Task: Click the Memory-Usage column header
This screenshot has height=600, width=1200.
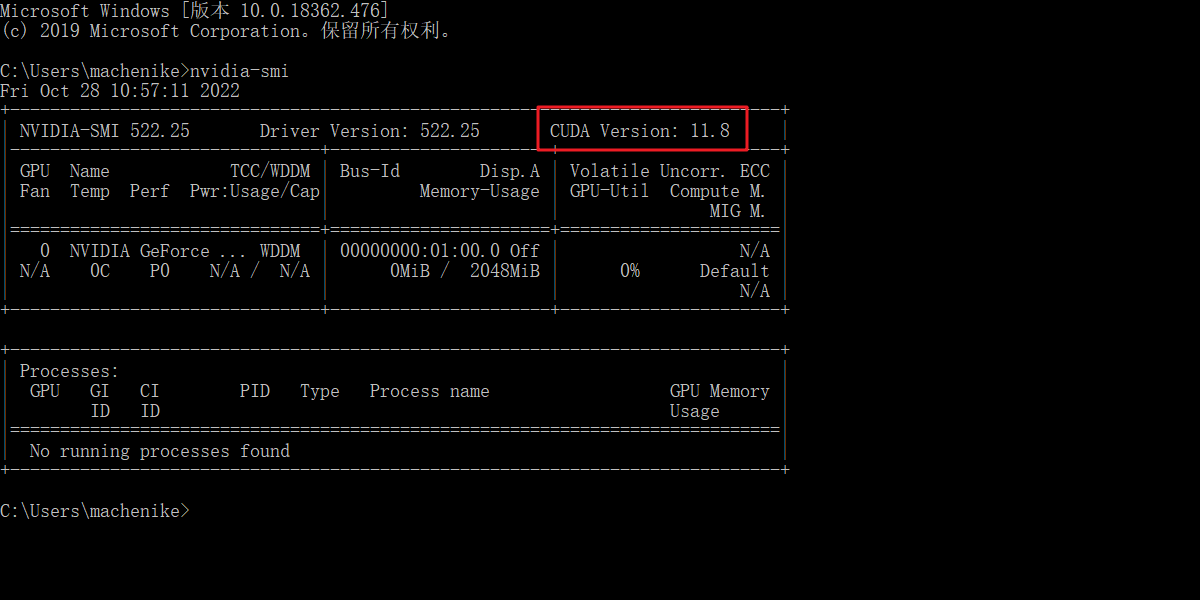Action: (x=480, y=191)
